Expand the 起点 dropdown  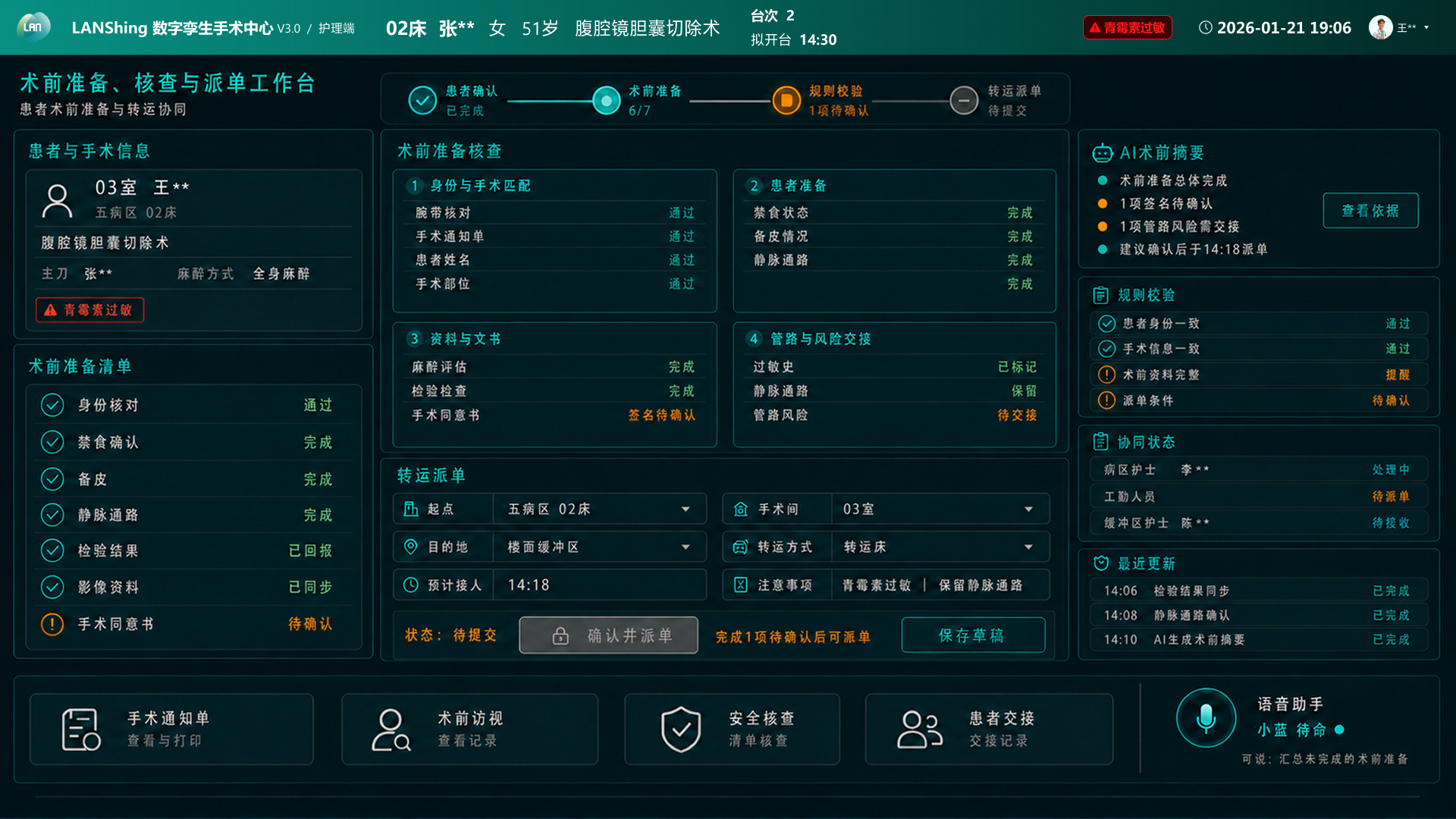coord(686,509)
